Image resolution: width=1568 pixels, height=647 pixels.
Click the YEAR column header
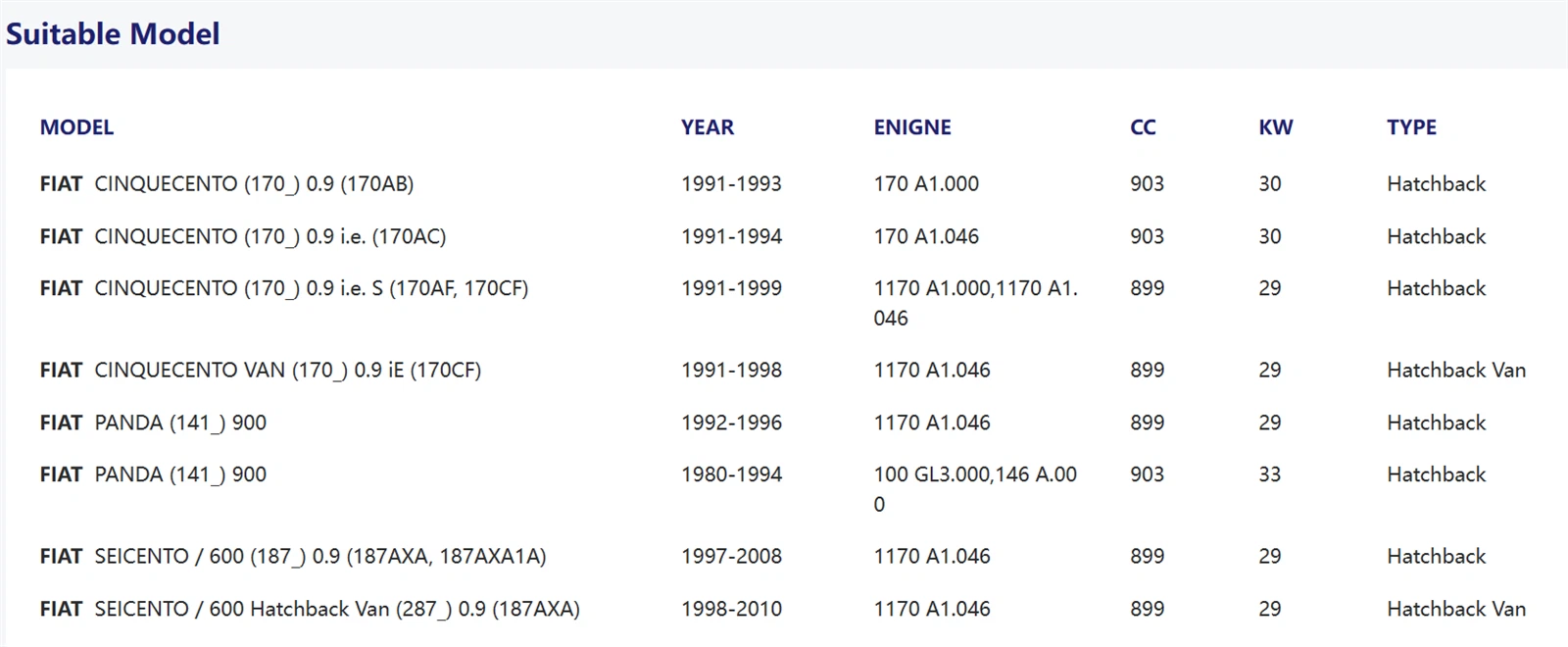[x=708, y=127]
